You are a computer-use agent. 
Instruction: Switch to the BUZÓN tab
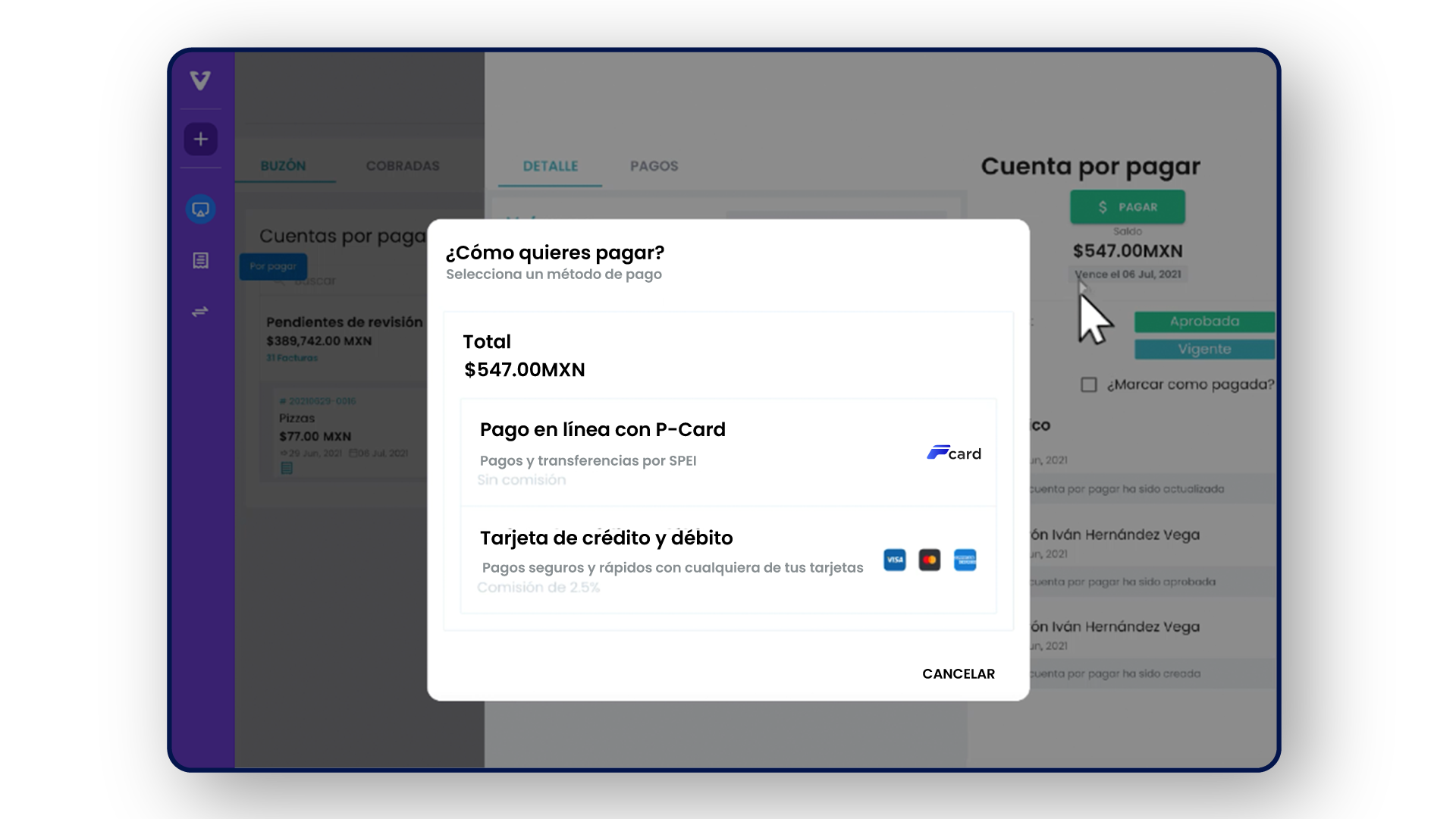[x=283, y=166]
